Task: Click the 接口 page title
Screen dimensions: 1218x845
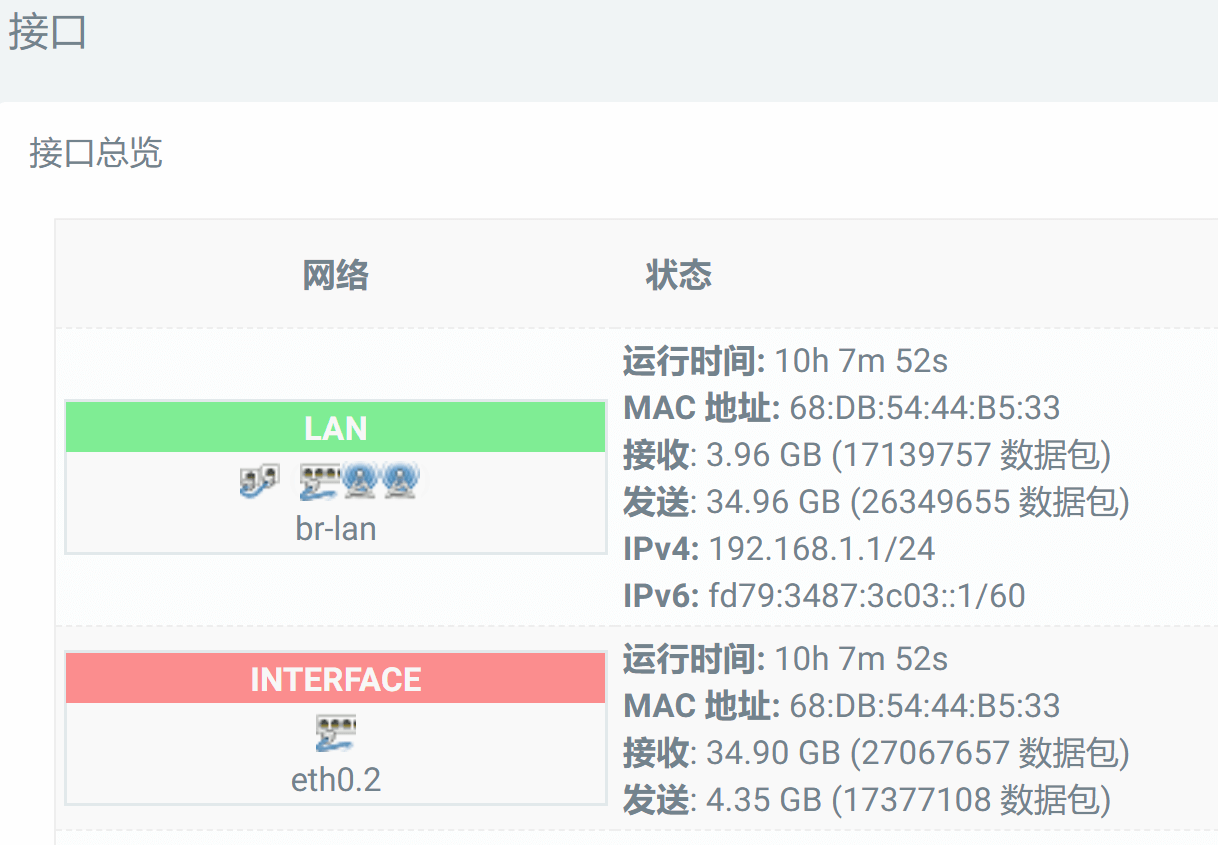Action: click(x=47, y=33)
